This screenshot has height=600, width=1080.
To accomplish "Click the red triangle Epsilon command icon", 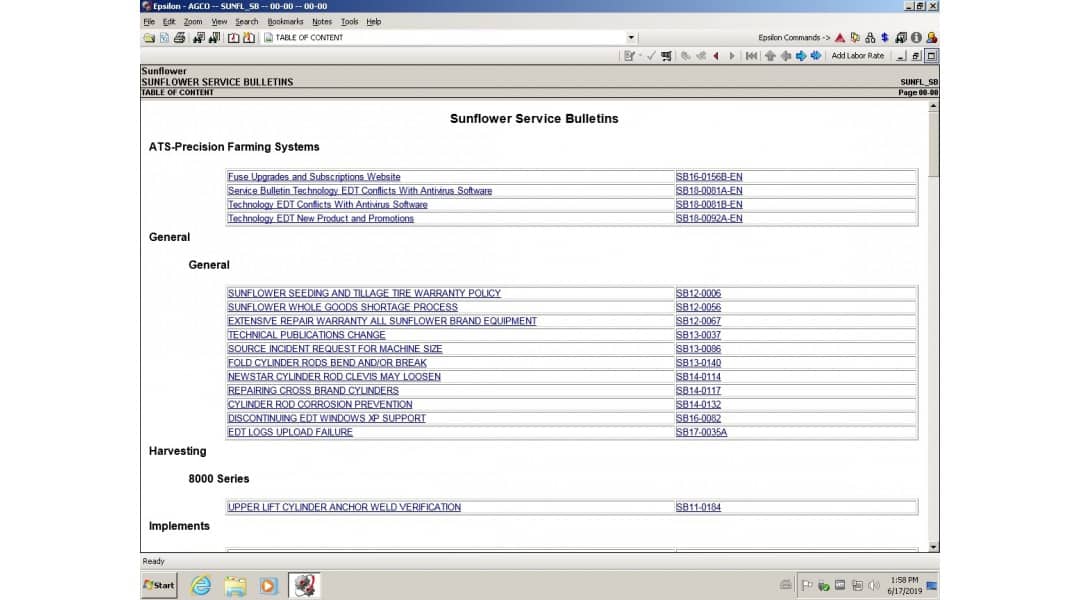I will click(840, 38).
